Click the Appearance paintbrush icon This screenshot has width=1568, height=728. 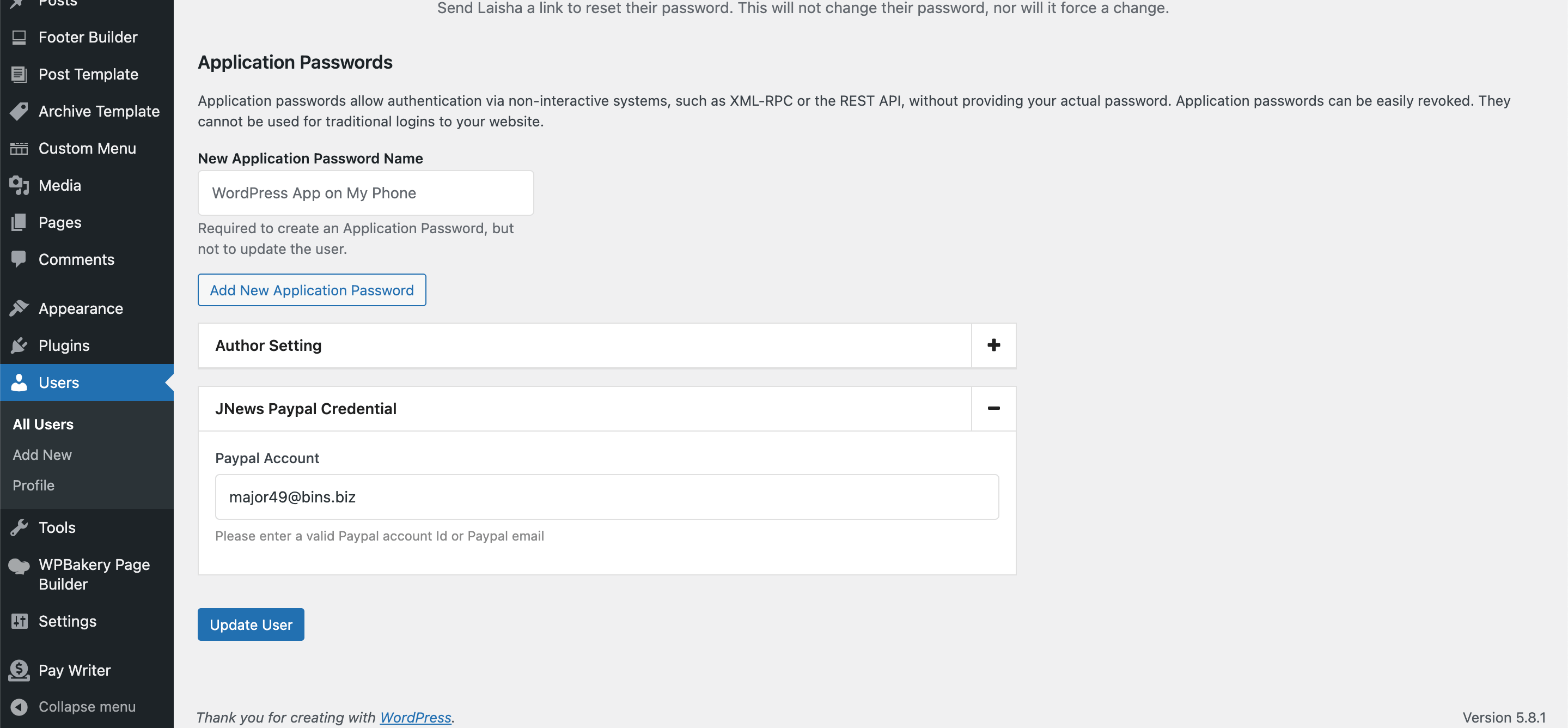click(19, 308)
